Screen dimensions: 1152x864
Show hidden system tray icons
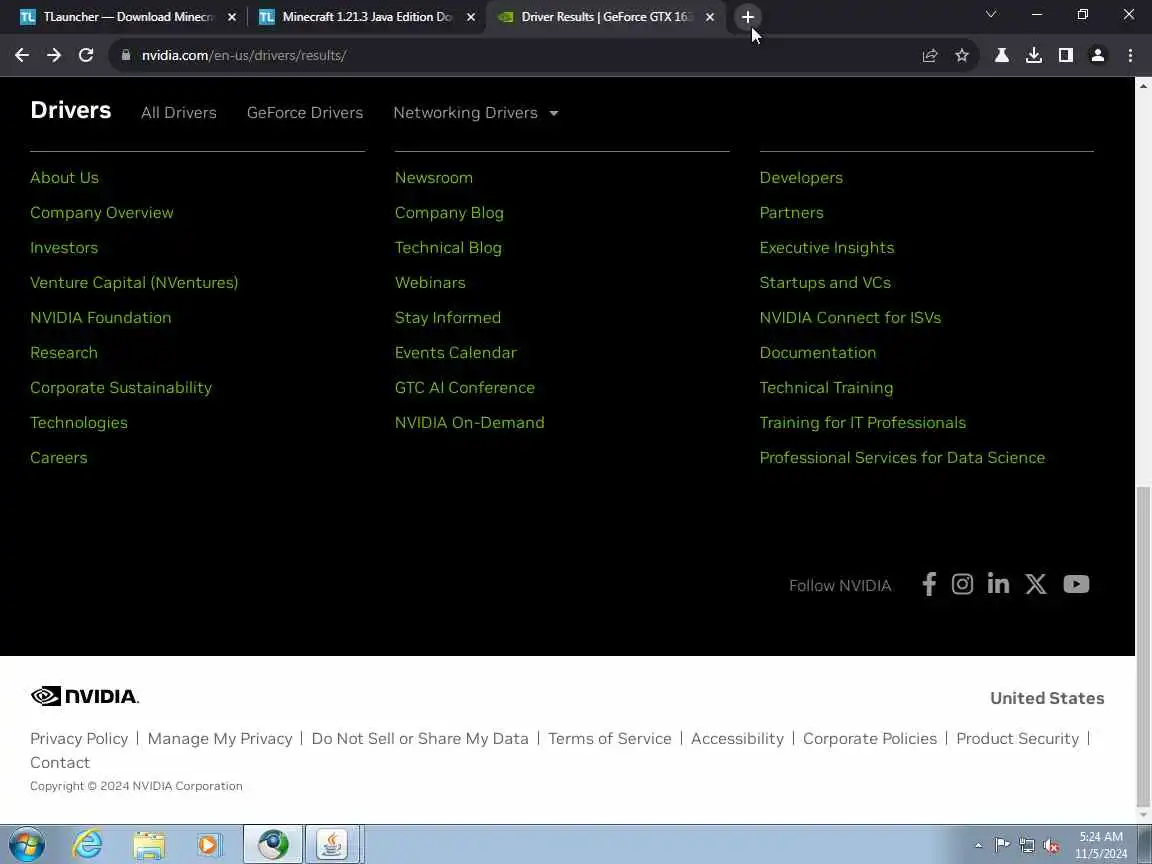(x=978, y=846)
